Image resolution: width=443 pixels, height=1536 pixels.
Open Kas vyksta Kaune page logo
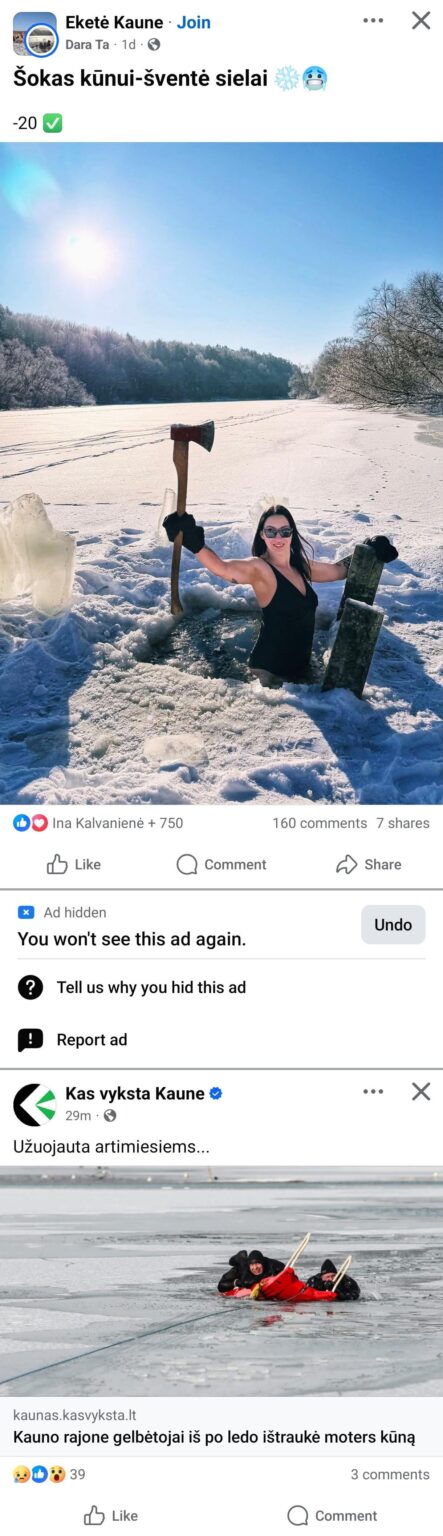coord(35,1105)
